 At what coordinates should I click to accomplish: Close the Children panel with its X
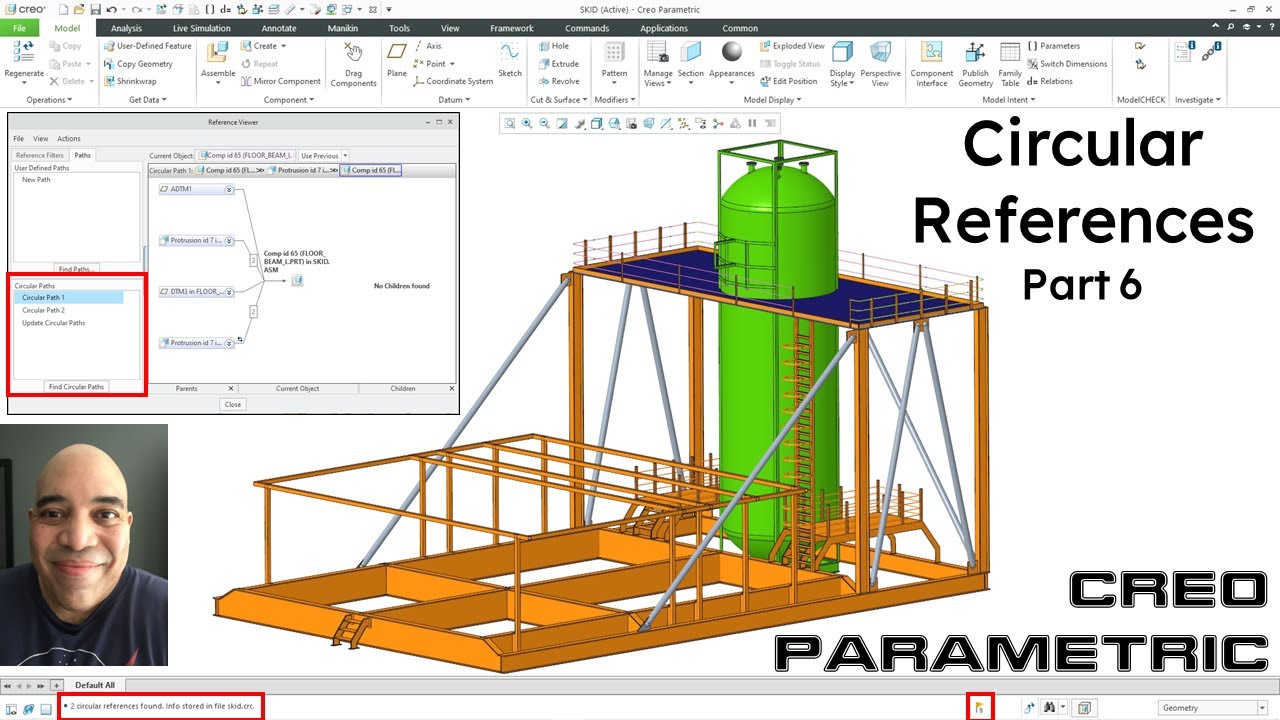click(x=450, y=388)
